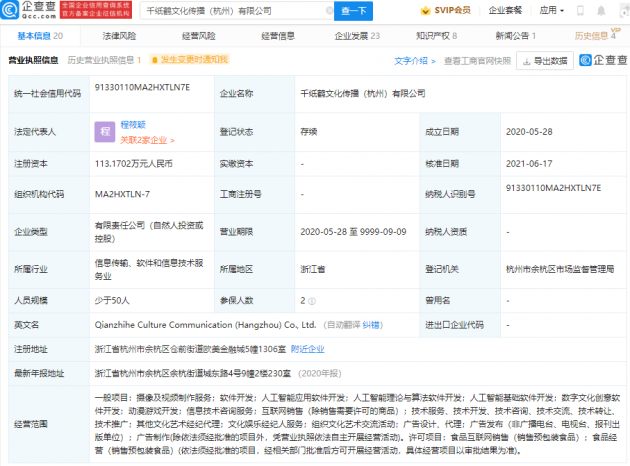Click the 关联2家企业 link
Image resolution: width=630 pixels, height=466 pixels.
pos(142,139)
